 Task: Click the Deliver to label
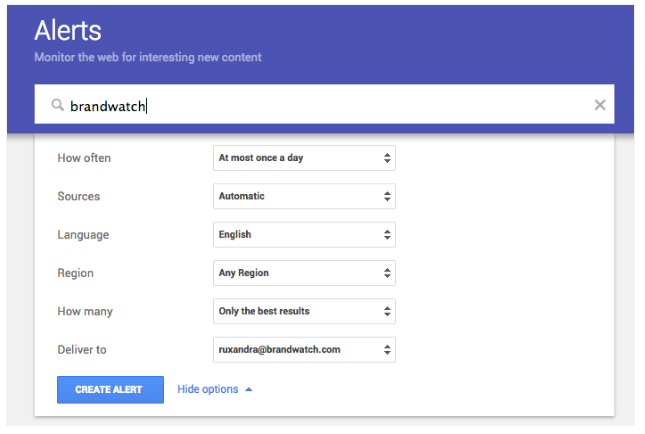point(82,350)
